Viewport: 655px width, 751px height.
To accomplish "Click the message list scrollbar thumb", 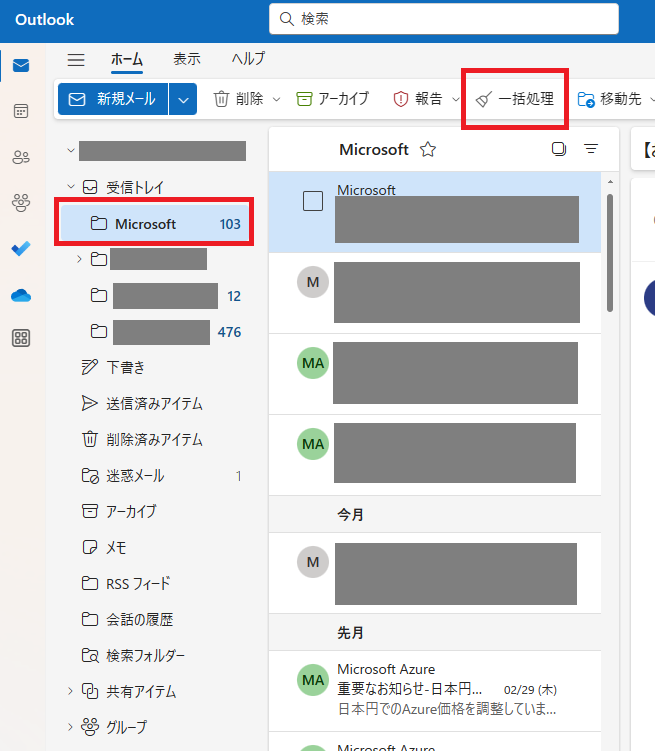I will 610,253.
